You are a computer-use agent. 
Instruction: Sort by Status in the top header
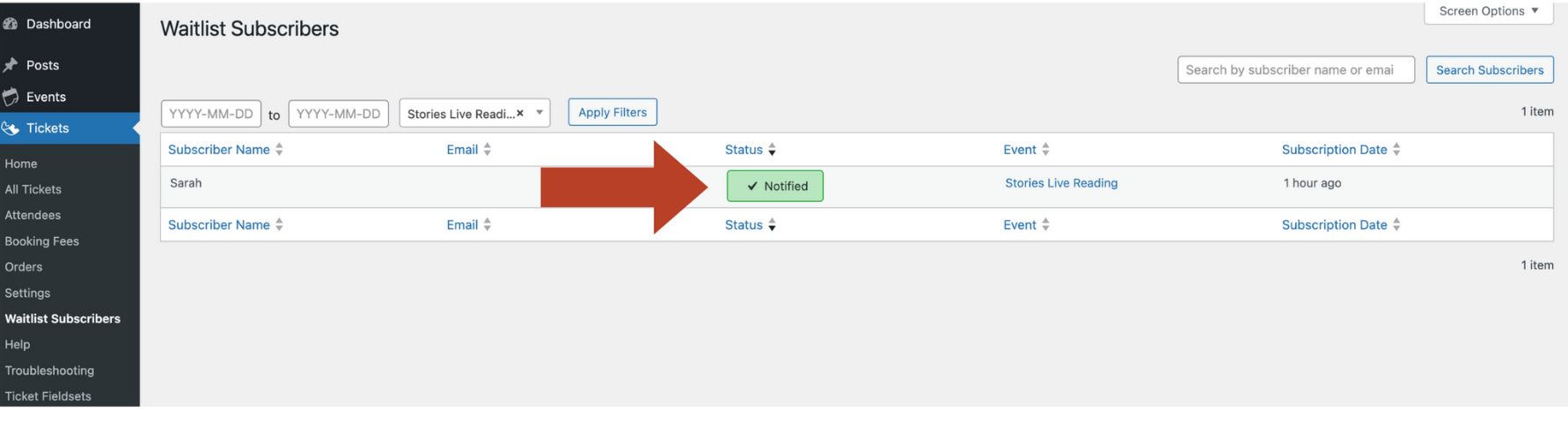(744, 150)
